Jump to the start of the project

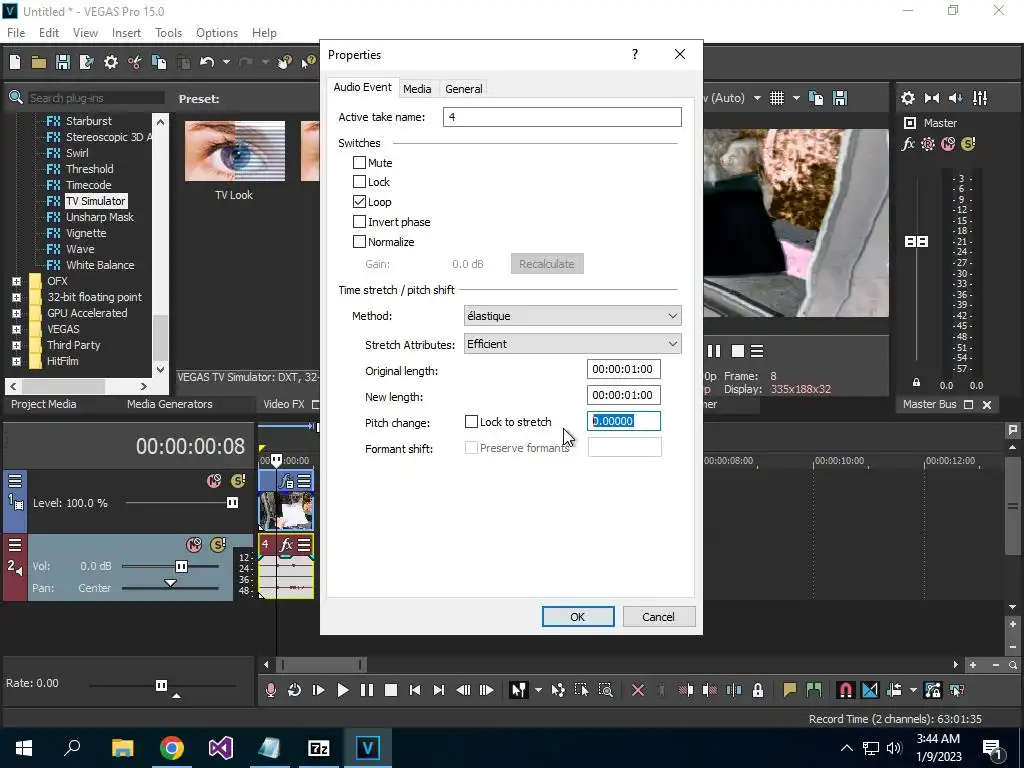click(415, 690)
